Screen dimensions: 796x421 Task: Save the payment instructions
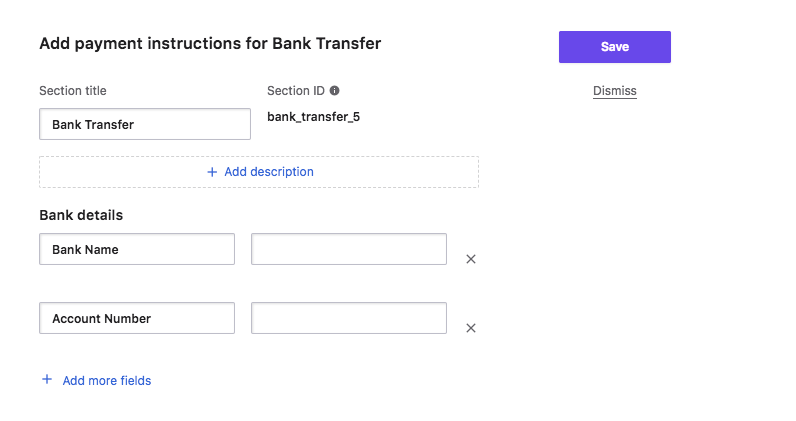coord(615,47)
